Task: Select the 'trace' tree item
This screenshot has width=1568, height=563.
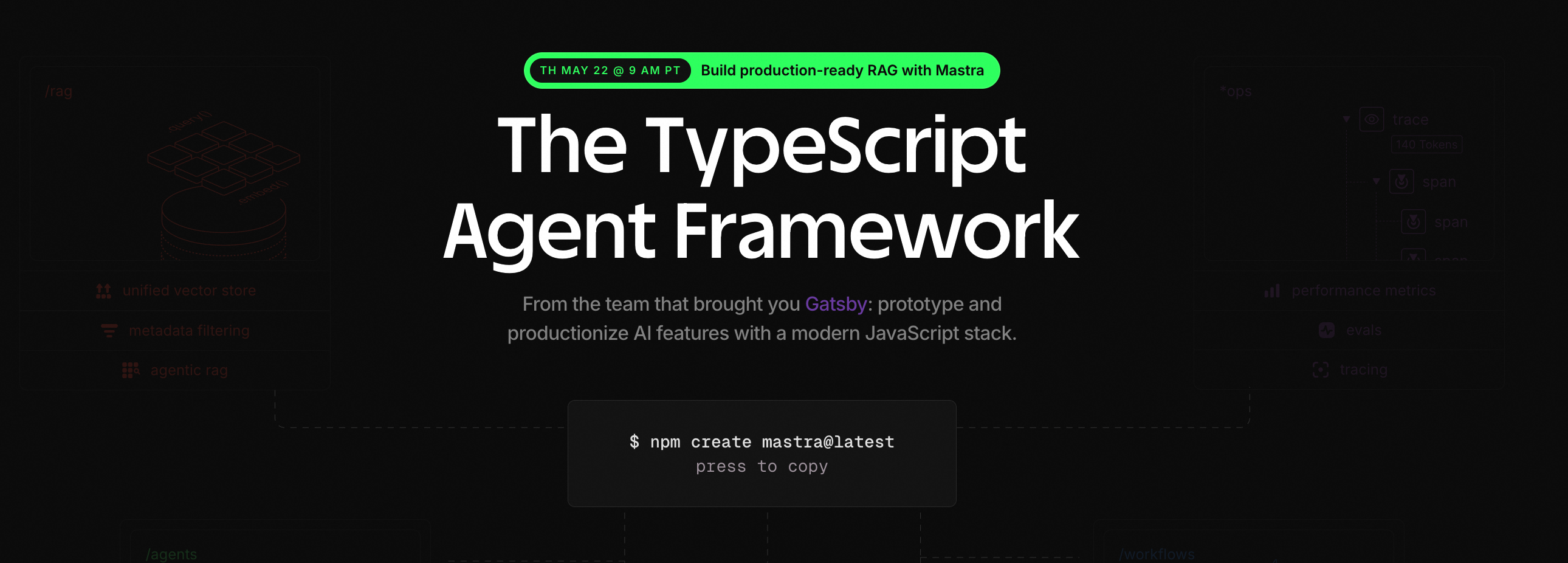Action: coord(1411,120)
